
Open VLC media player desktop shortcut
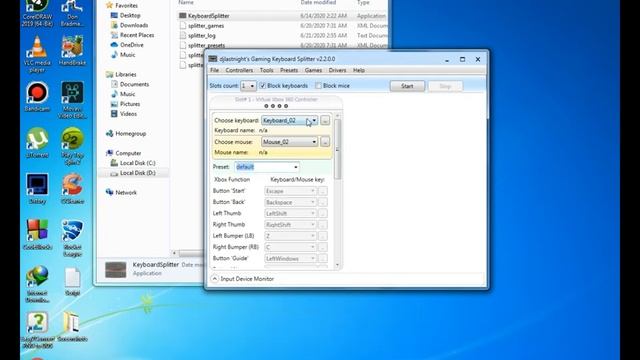(37, 53)
